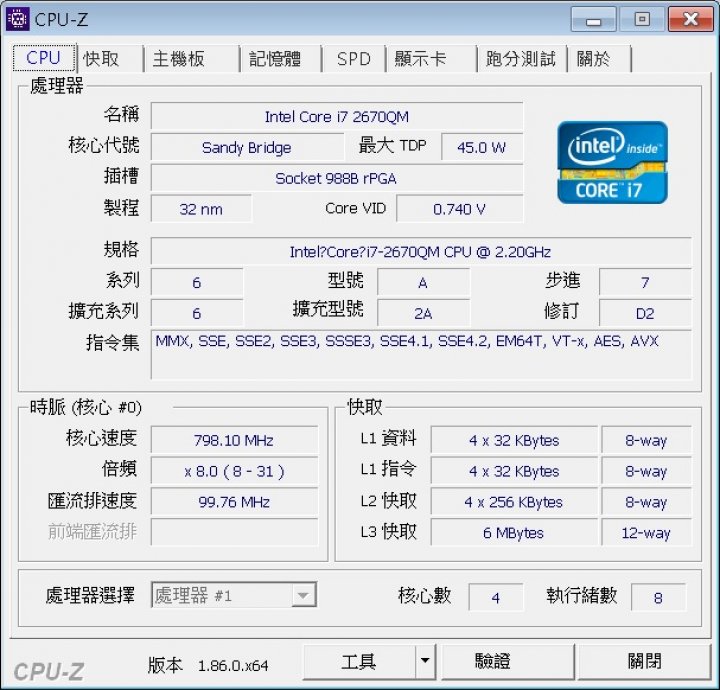The height and width of the screenshot is (690, 720).
Task: Open the 記憶體 tab
Action: [x=280, y=59]
